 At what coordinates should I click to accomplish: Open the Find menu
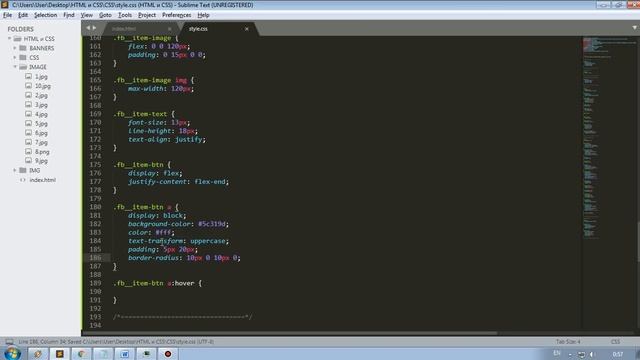point(69,15)
